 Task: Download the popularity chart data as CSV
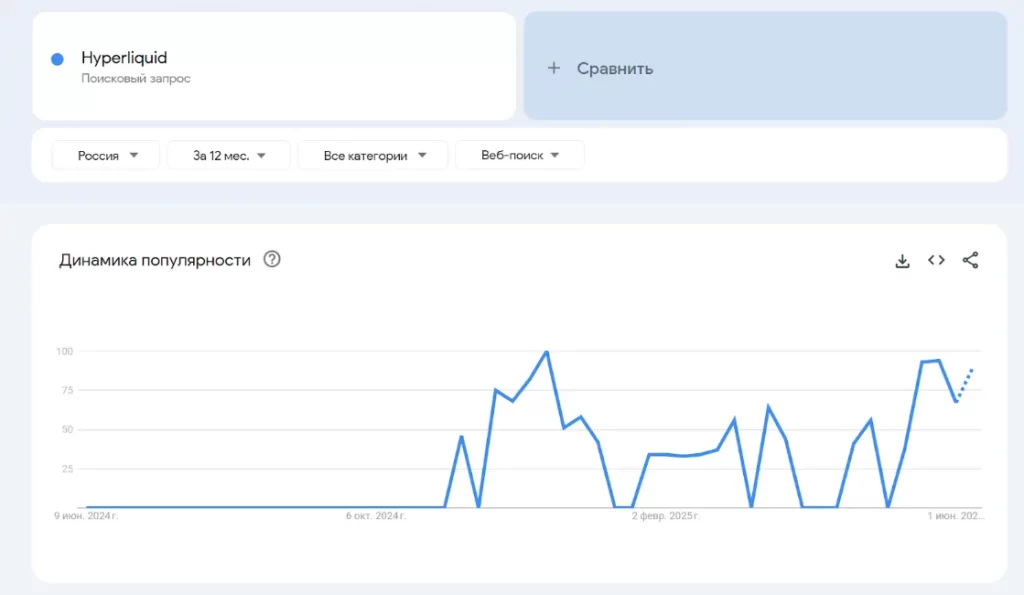point(902,261)
